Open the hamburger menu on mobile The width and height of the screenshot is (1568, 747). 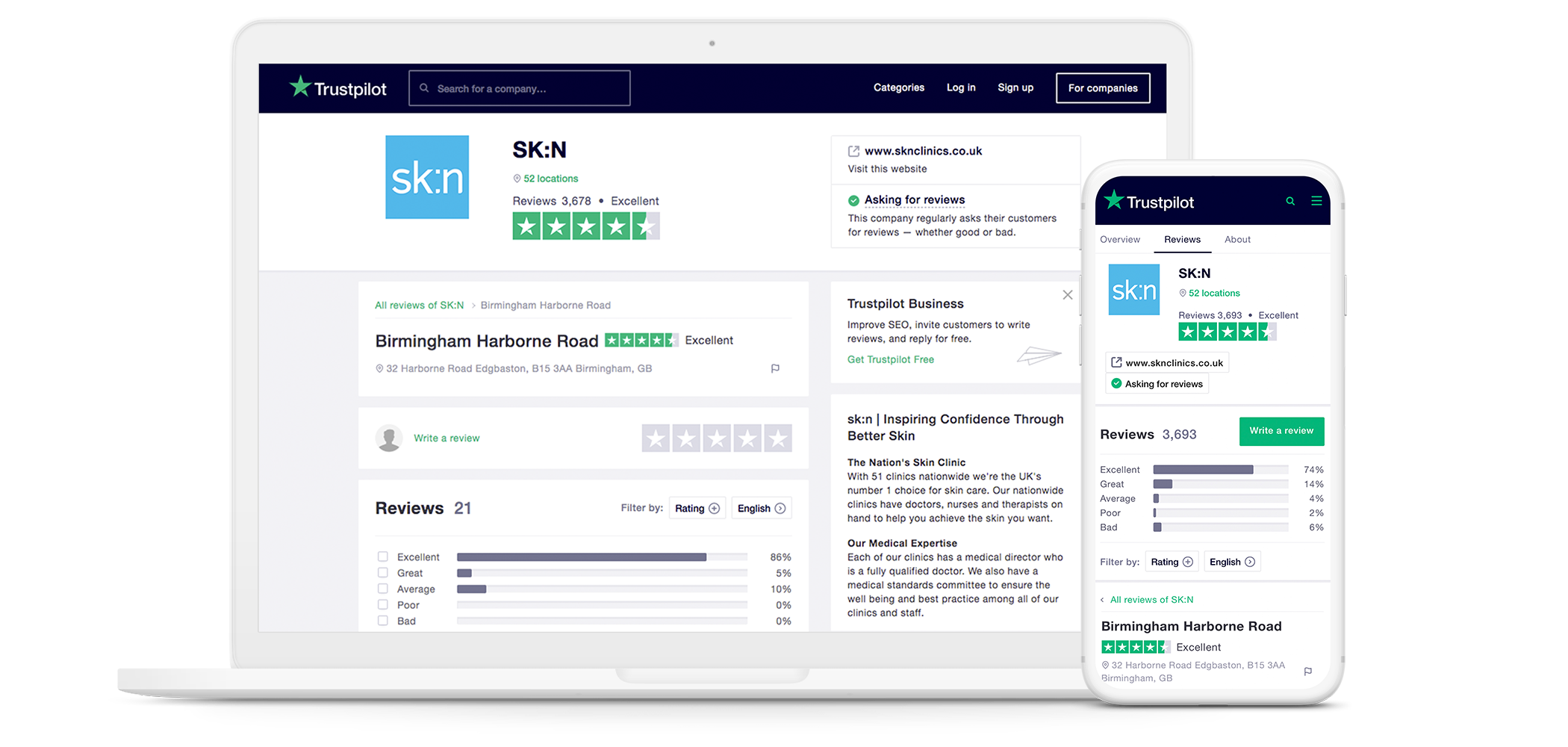1316,201
